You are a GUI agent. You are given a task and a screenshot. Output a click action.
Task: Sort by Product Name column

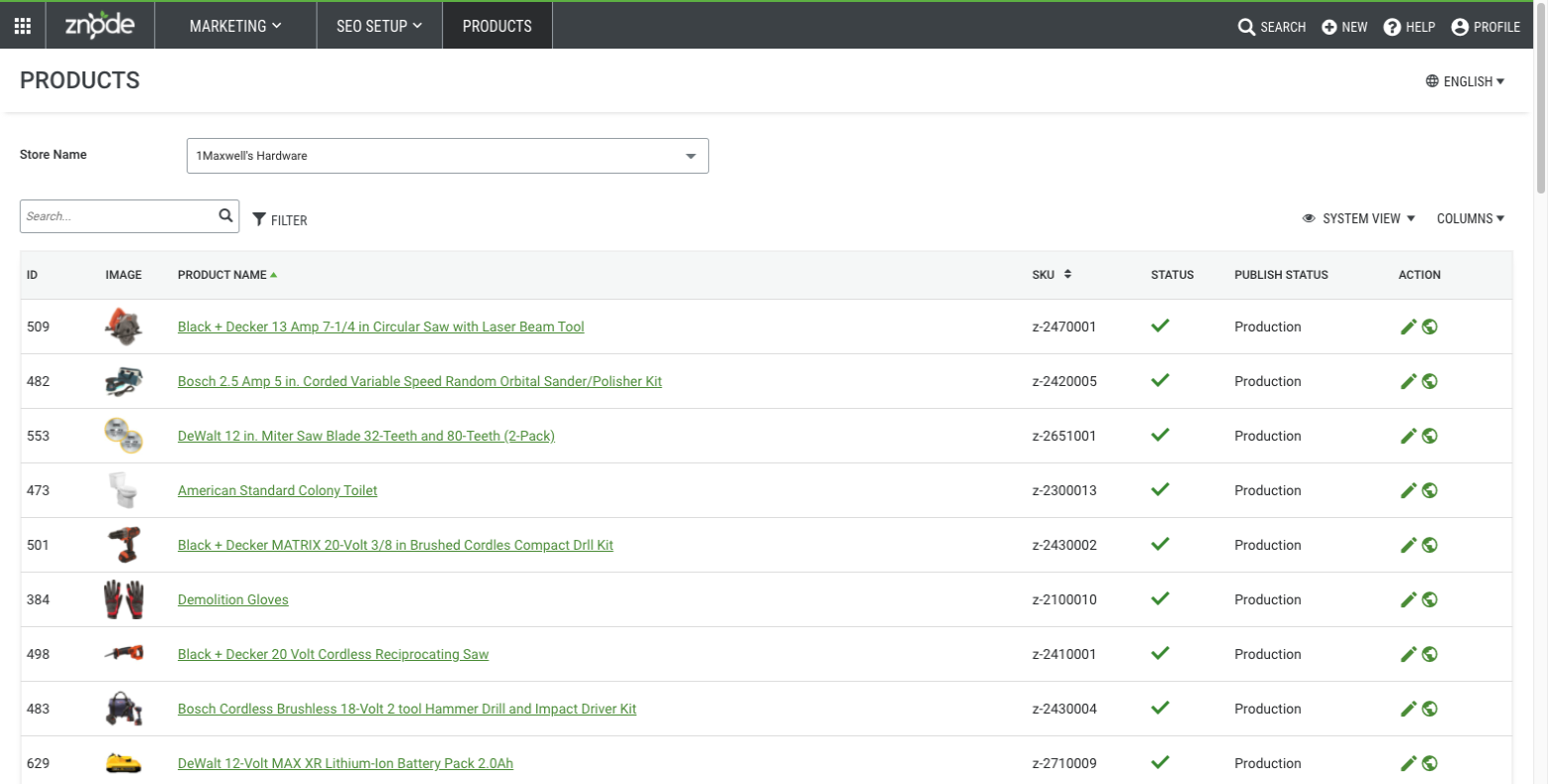tap(227, 275)
